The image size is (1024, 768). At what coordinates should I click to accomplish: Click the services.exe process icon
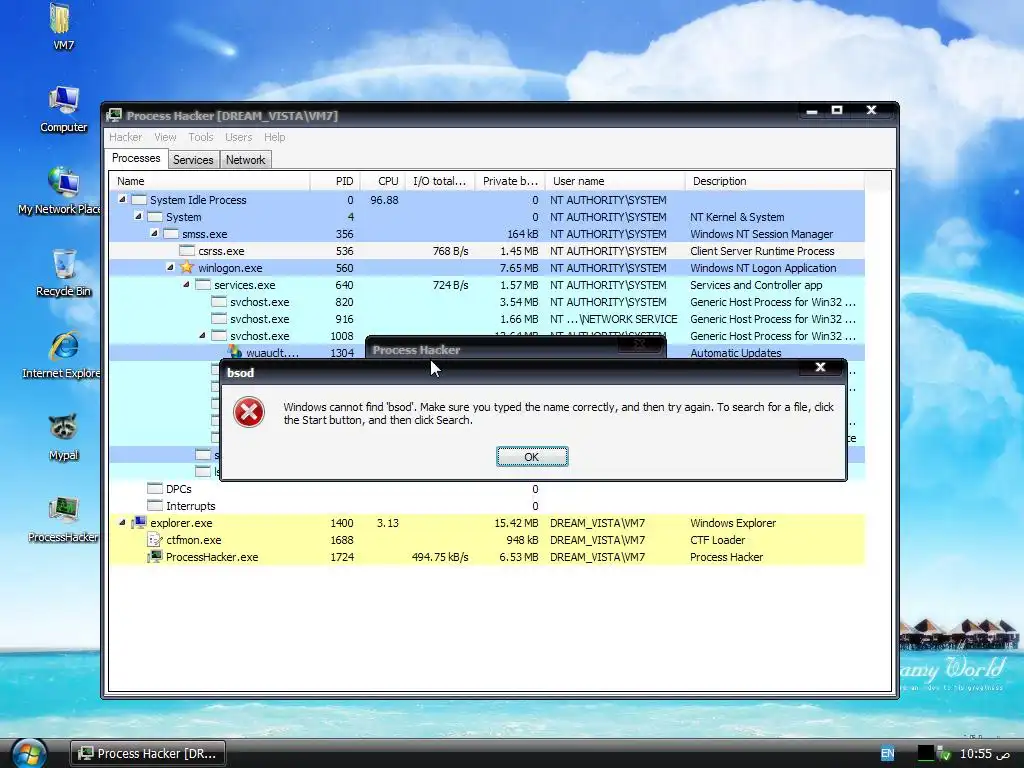(x=202, y=284)
